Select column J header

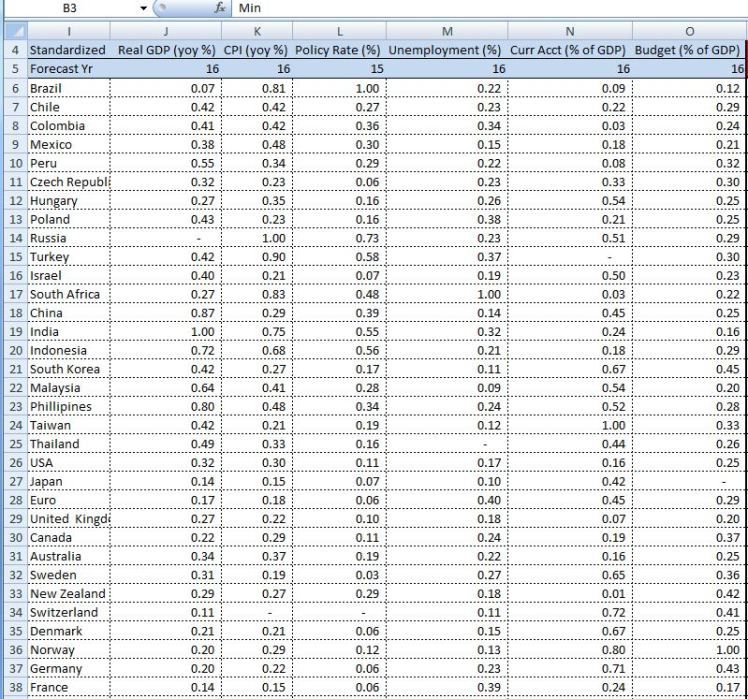[163, 31]
